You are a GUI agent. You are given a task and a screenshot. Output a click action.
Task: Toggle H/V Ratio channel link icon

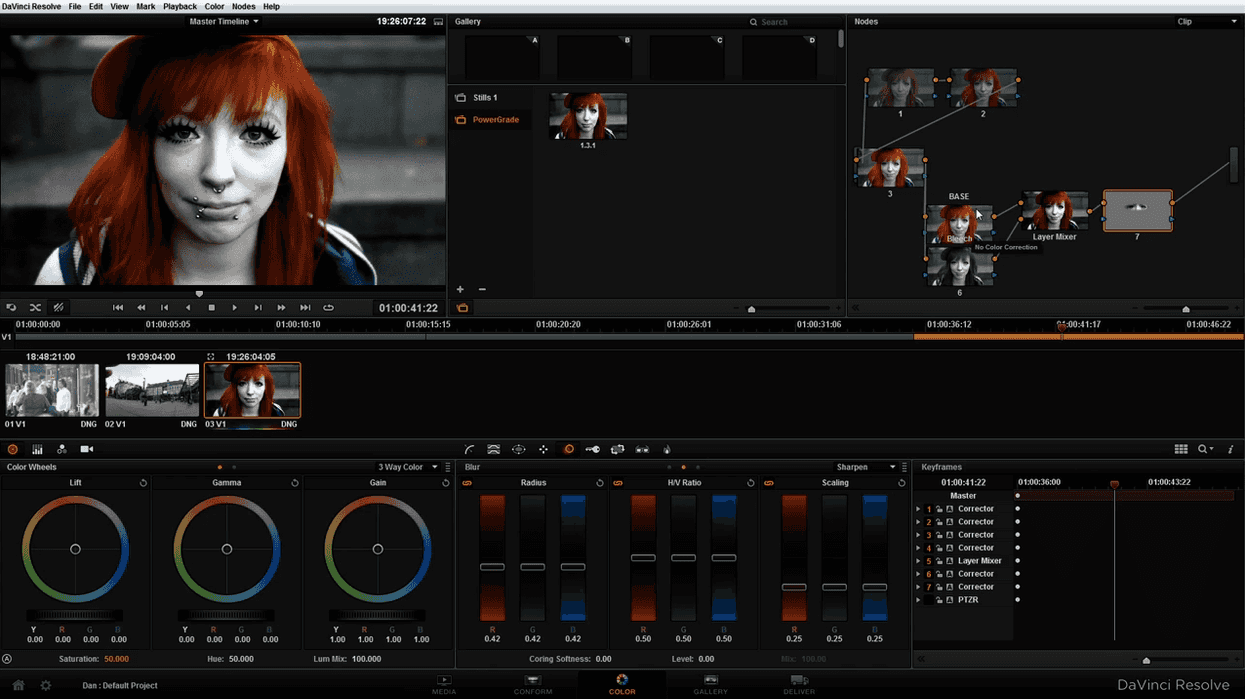click(x=618, y=483)
